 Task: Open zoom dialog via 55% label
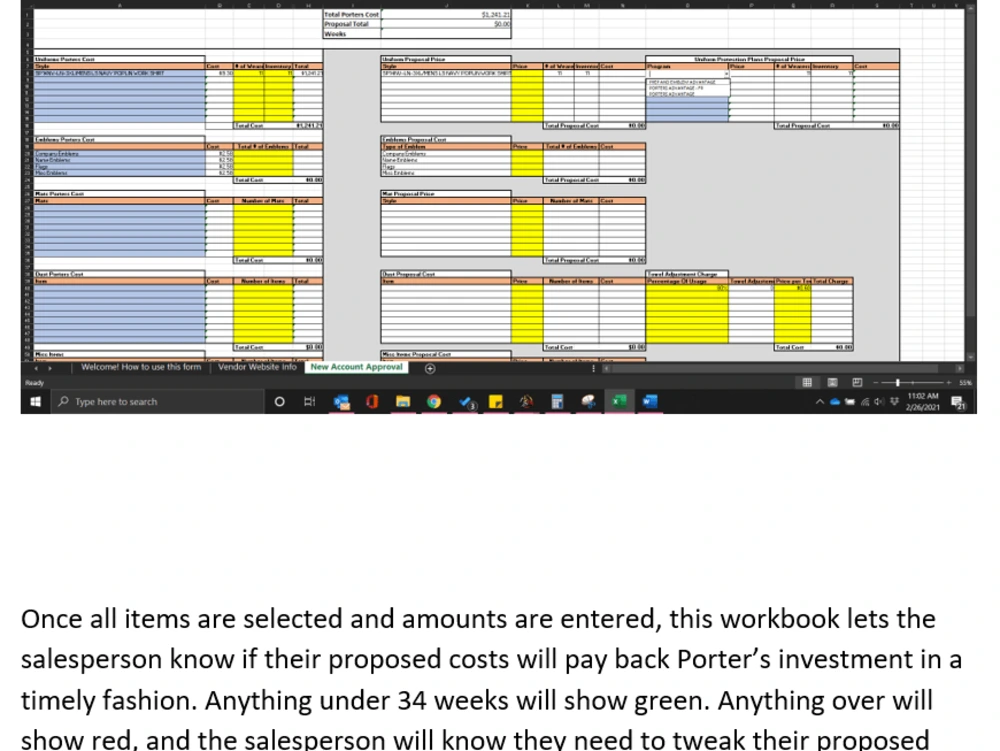coord(965,383)
